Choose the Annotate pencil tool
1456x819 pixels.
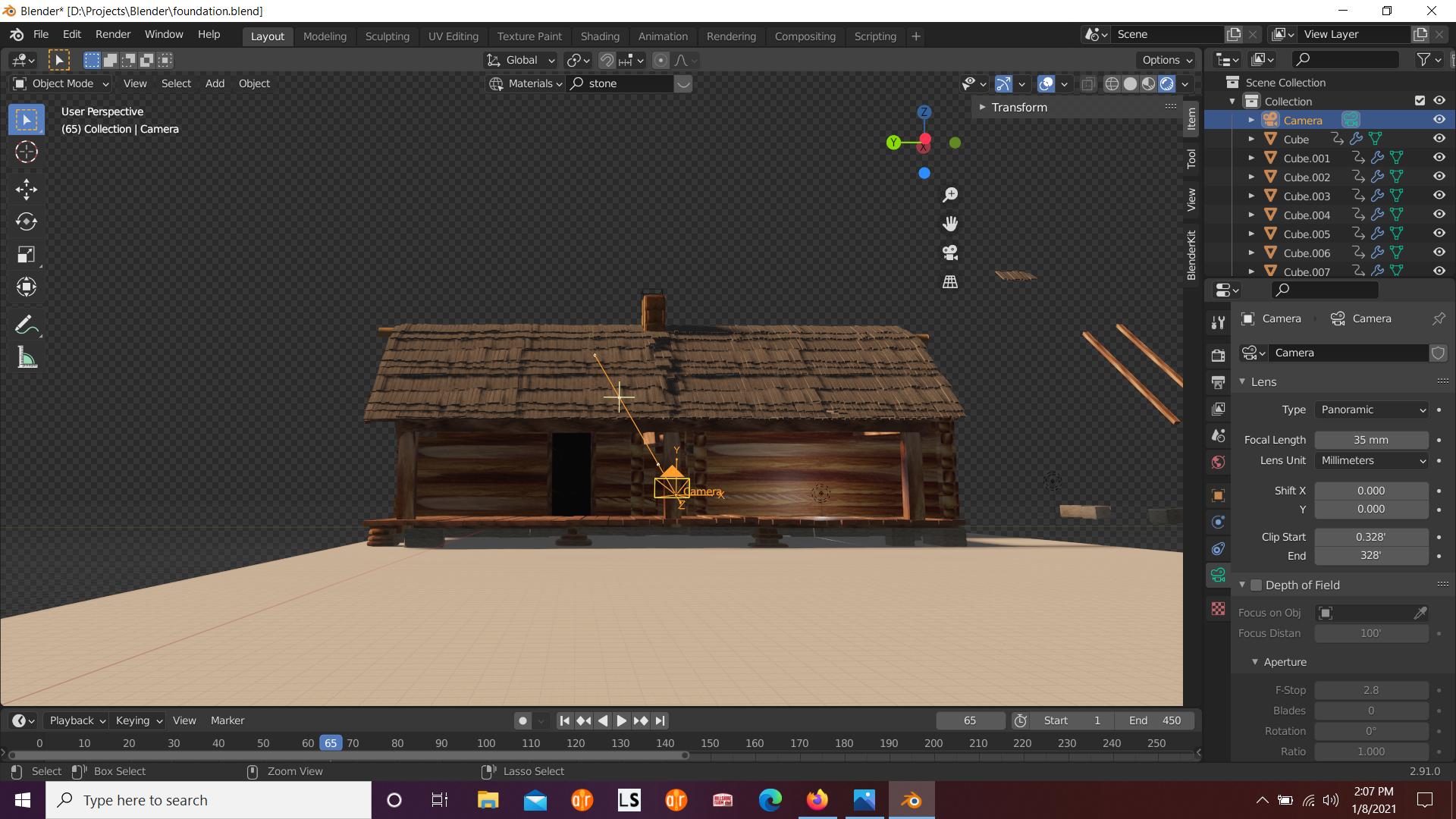(27, 325)
